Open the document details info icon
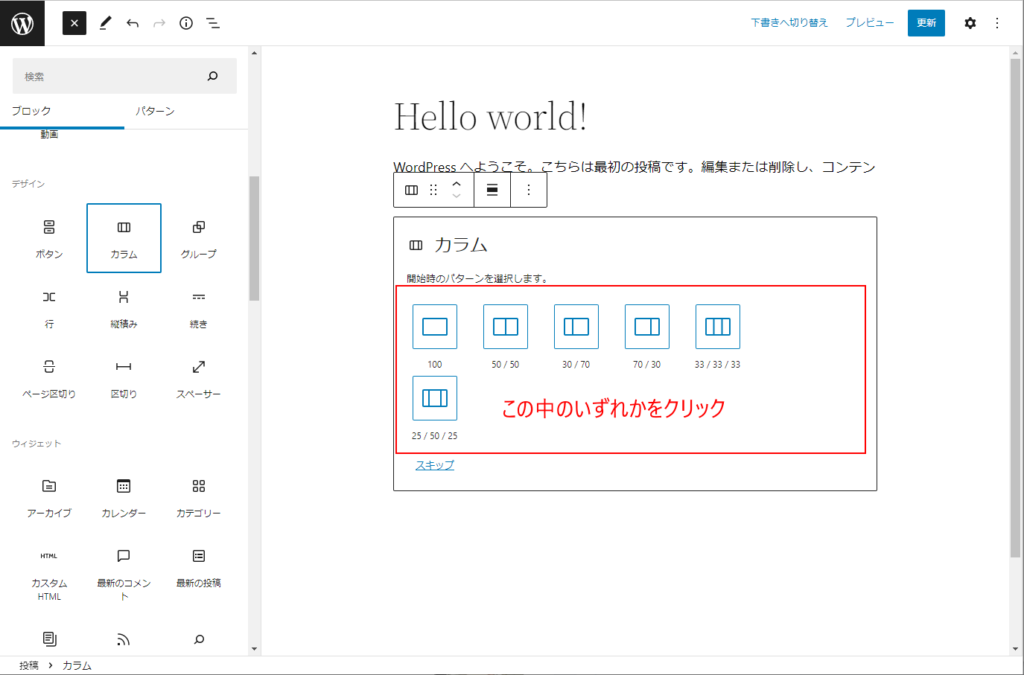 [186, 23]
